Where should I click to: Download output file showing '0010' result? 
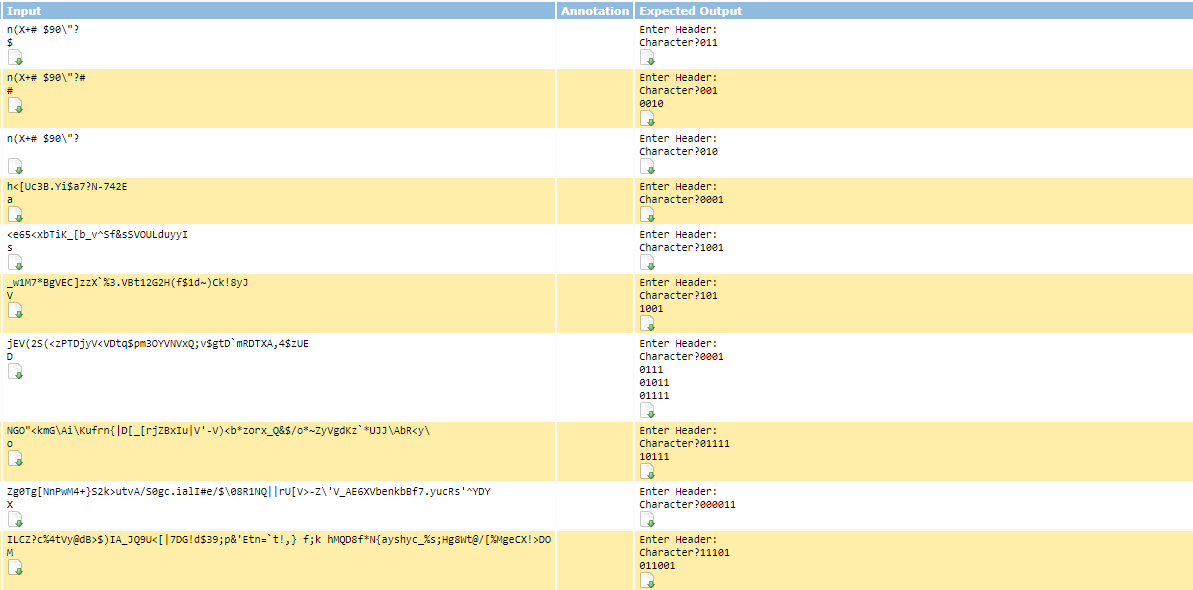point(648,117)
